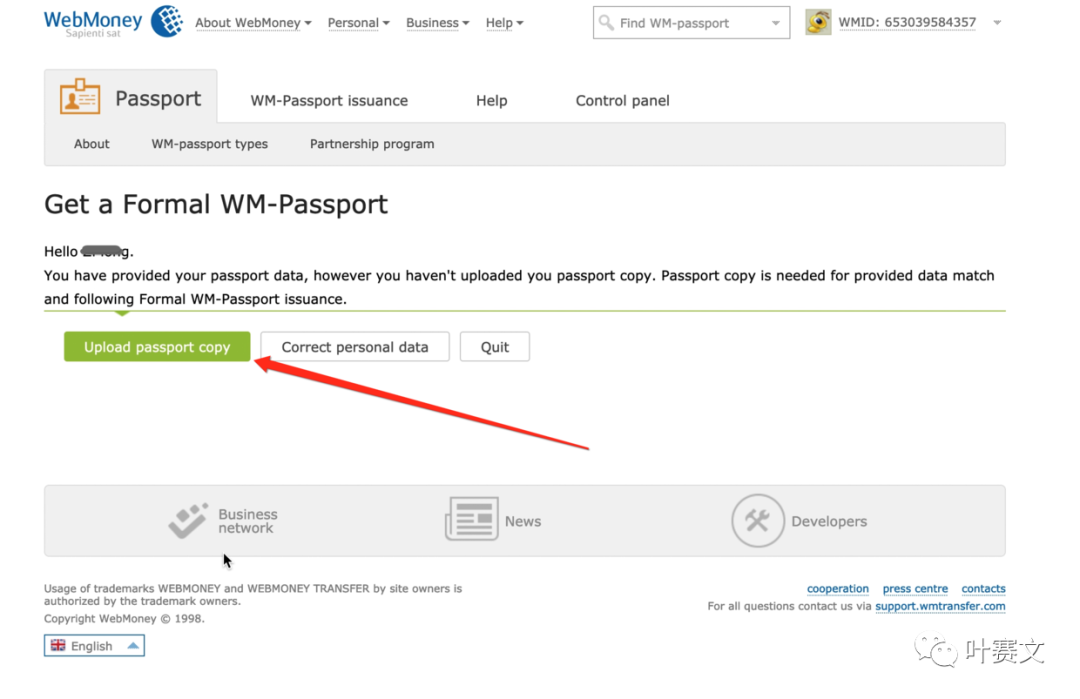Open the support.wmtransfer.com link

pyautogui.click(x=940, y=606)
